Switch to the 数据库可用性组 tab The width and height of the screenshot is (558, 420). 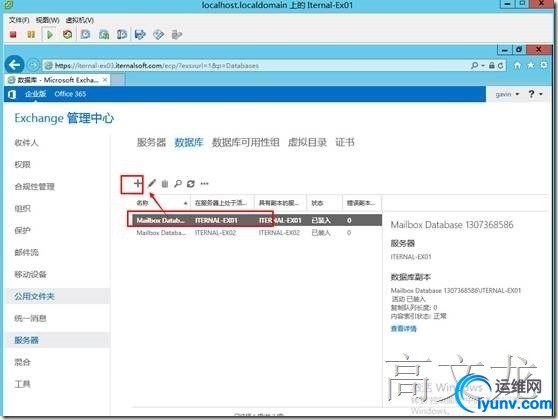coord(246,142)
